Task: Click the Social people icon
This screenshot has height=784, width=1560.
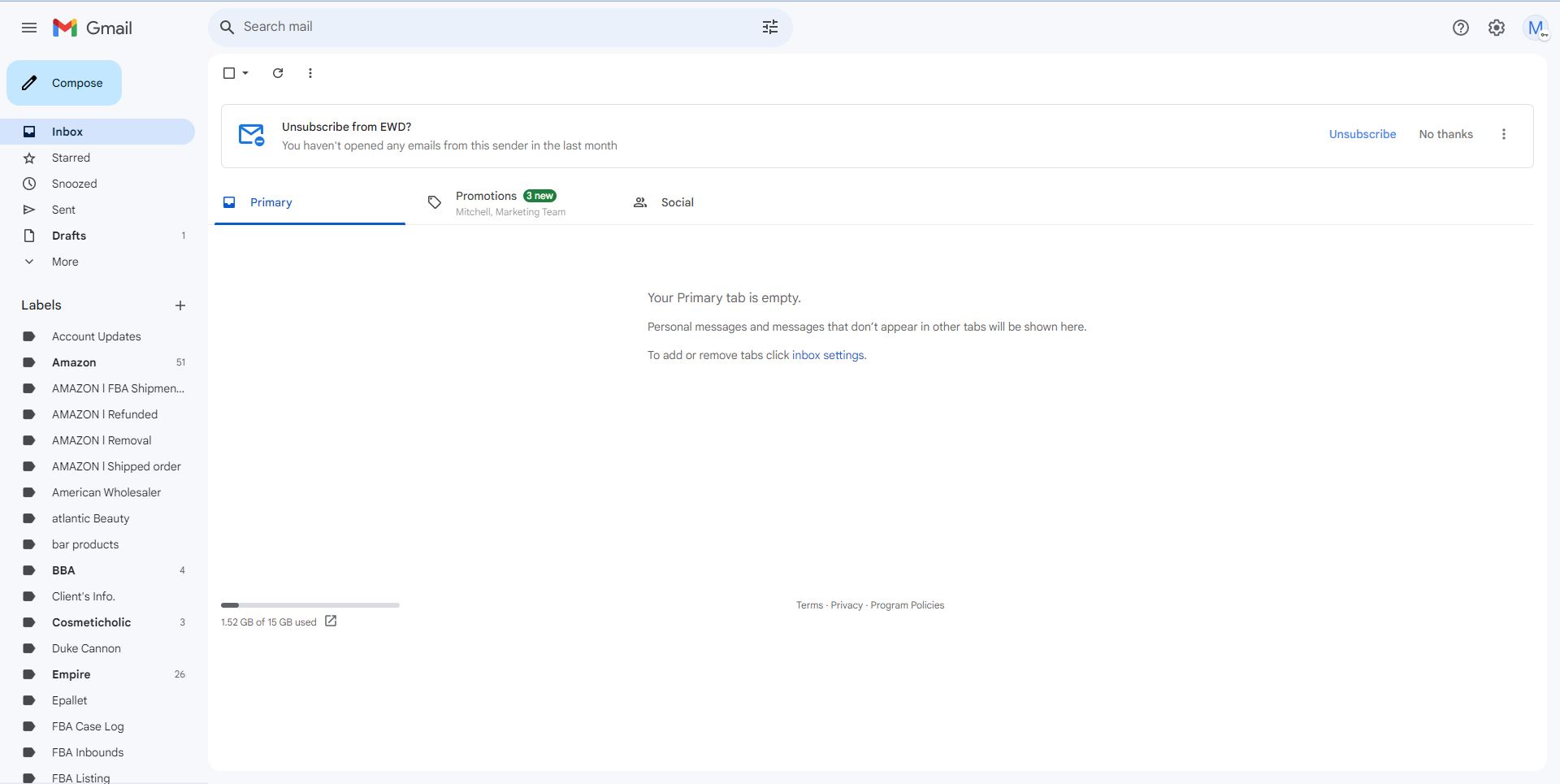Action: 640,202
